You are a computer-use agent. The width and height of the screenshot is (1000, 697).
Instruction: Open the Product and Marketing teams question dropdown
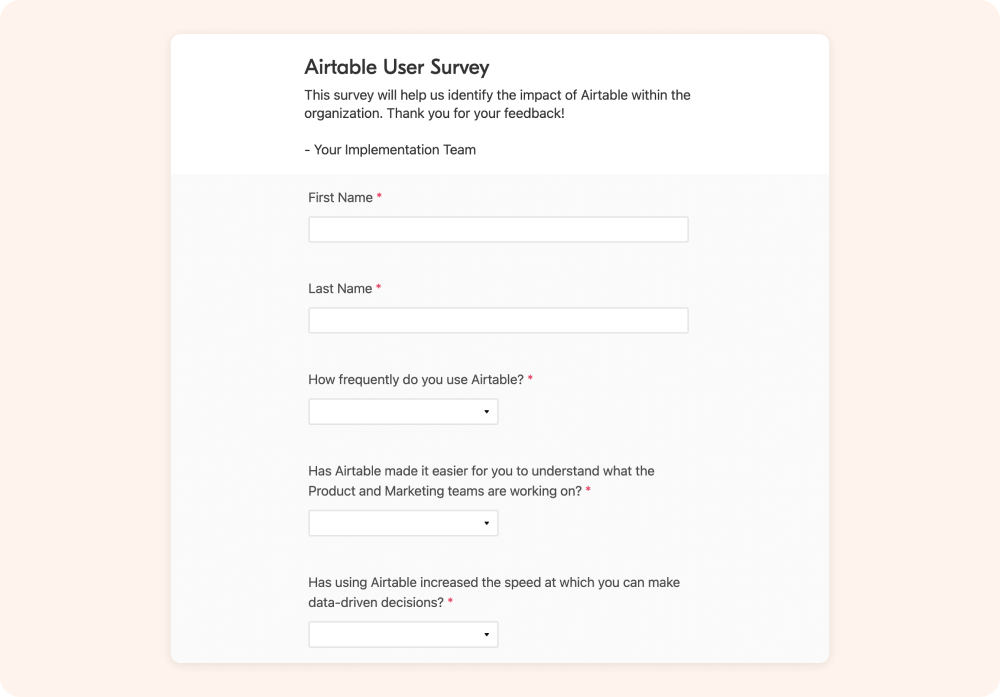click(403, 522)
